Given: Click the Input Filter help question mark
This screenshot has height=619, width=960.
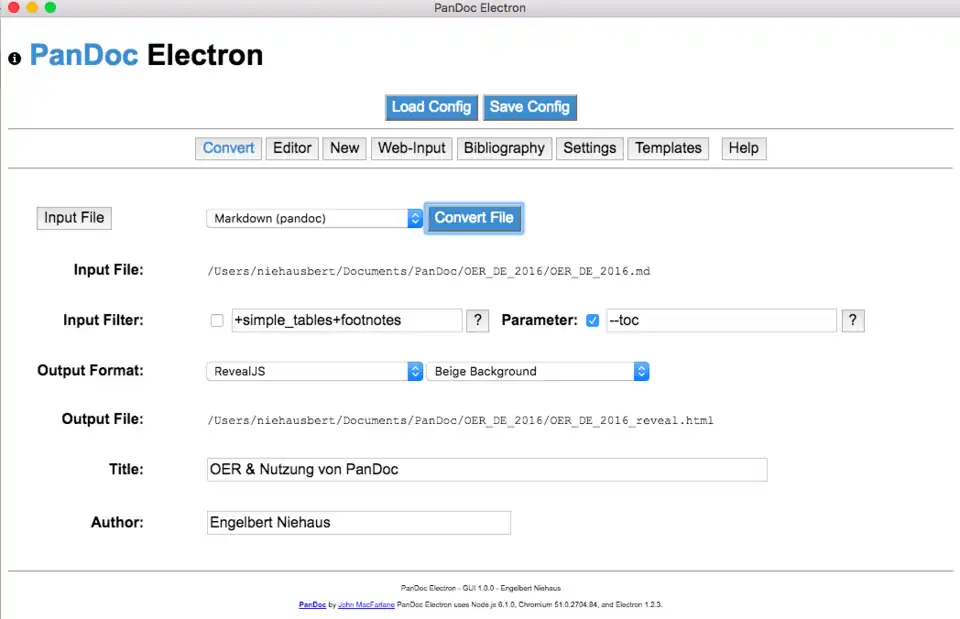Looking at the screenshot, I should (x=477, y=320).
